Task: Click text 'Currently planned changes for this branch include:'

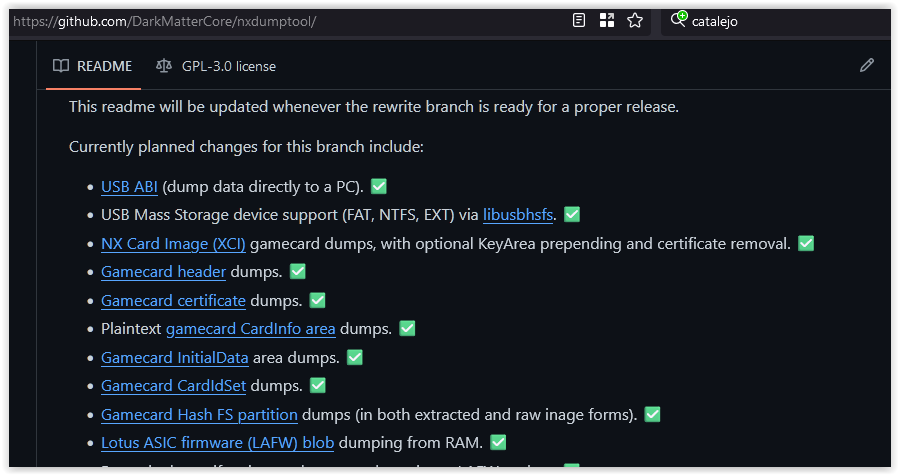Action: (247, 147)
